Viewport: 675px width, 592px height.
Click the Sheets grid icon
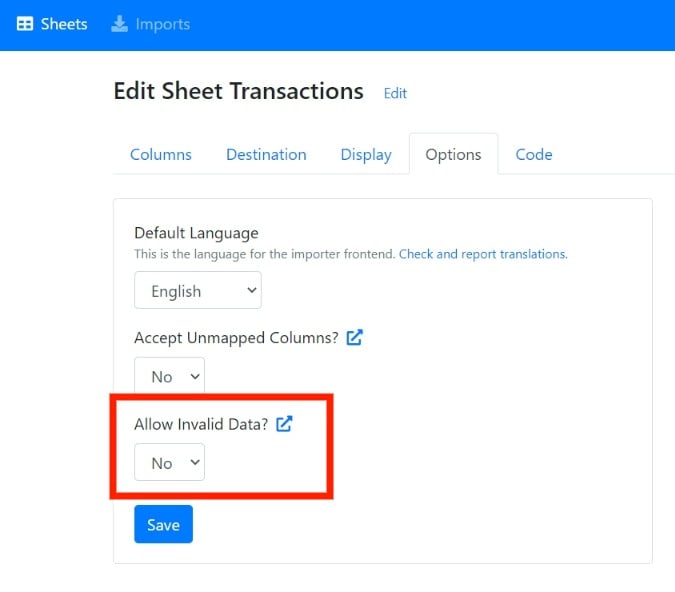click(x=25, y=24)
